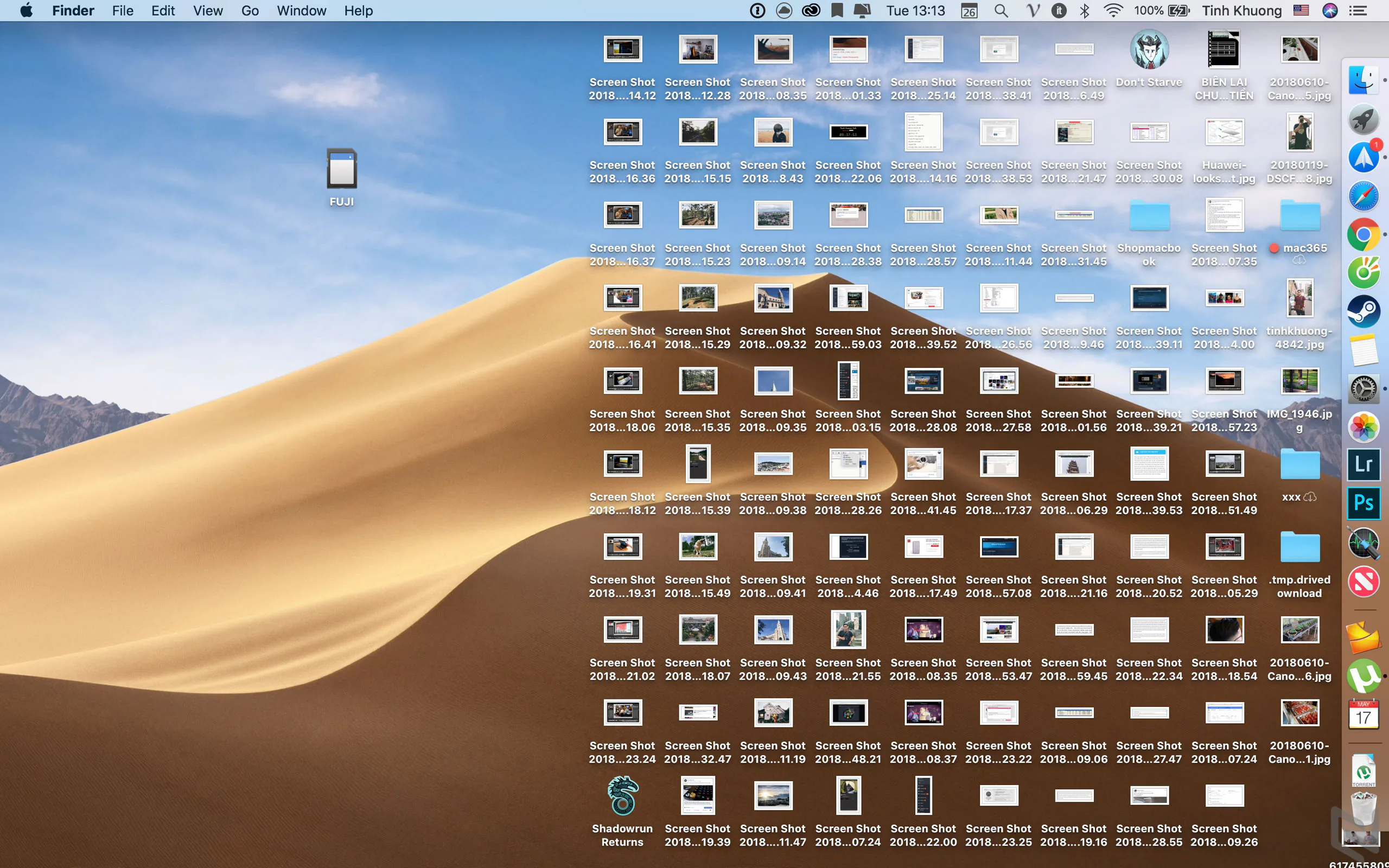This screenshot has width=1389, height=868.
Task: Open Notes app in the Dock
Action: pyautogui.click(x=1363, y=349)
